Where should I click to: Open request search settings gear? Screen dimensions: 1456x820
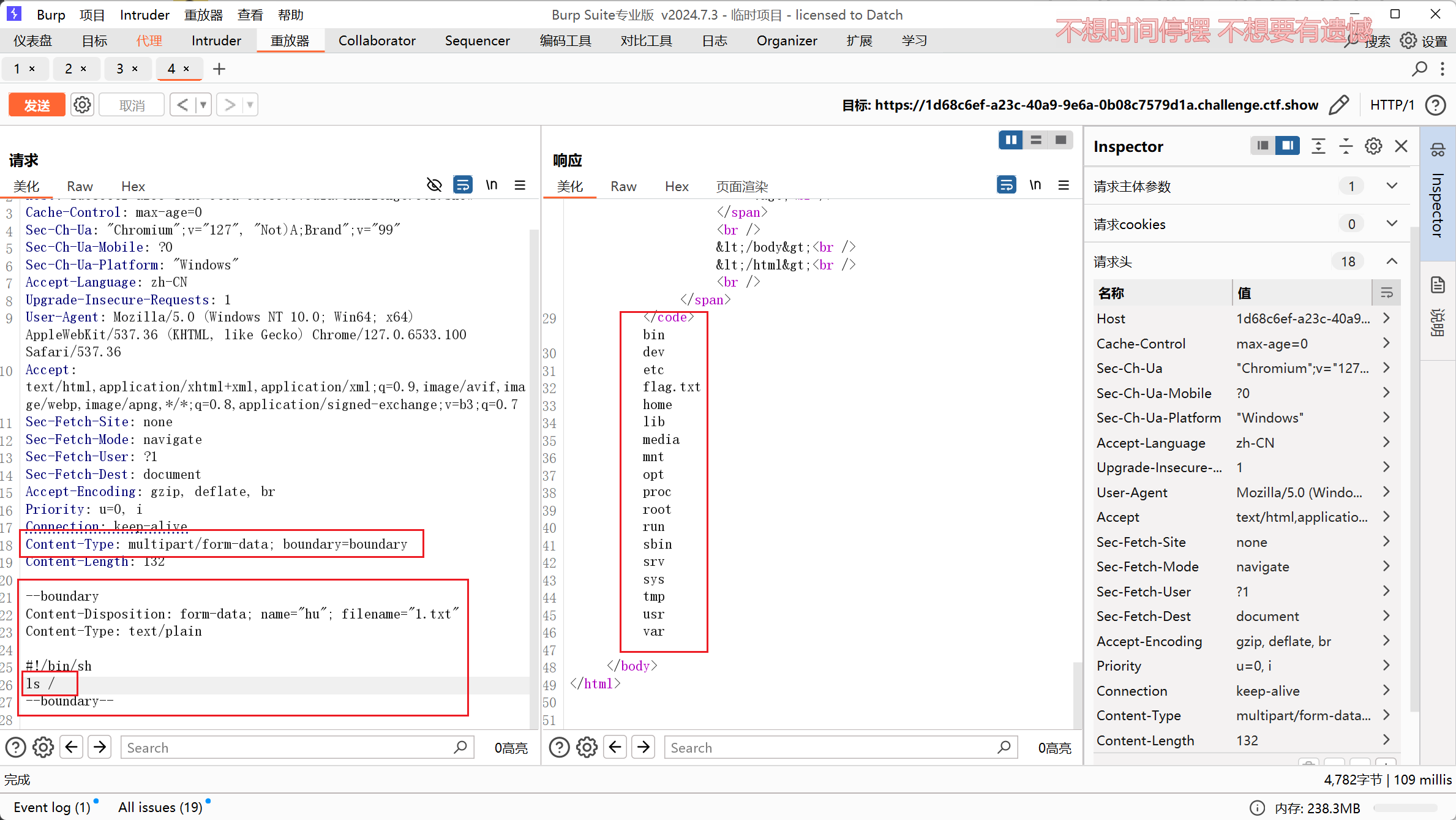(x=43, y=747)
